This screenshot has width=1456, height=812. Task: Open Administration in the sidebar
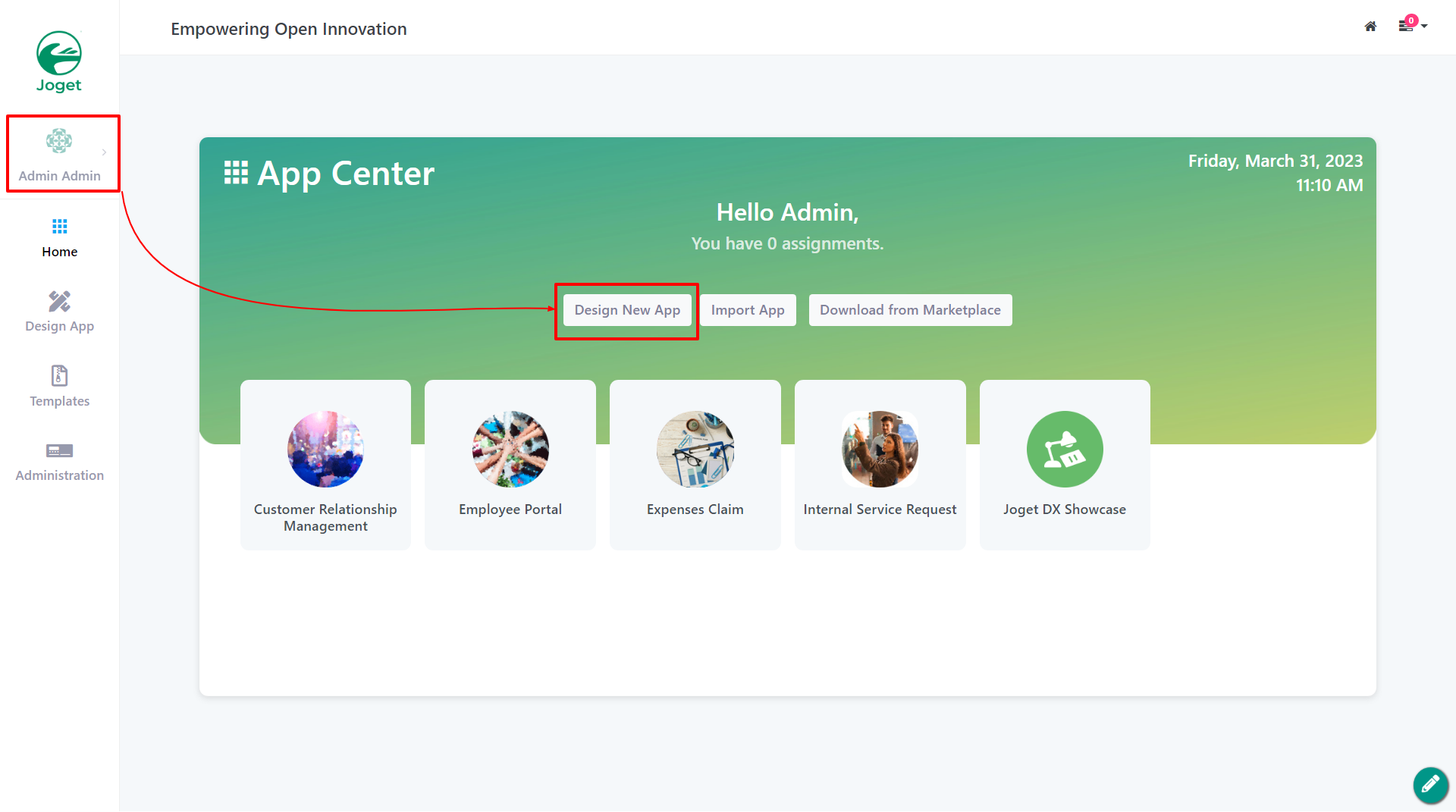click(x=60, y=462)
